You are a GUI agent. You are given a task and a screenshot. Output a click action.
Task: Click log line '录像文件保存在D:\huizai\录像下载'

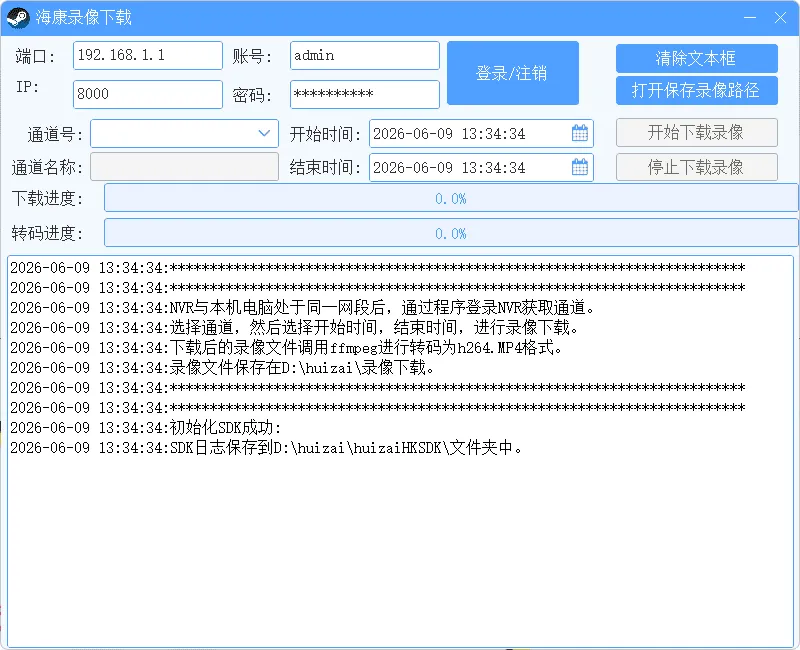point(222,367)
